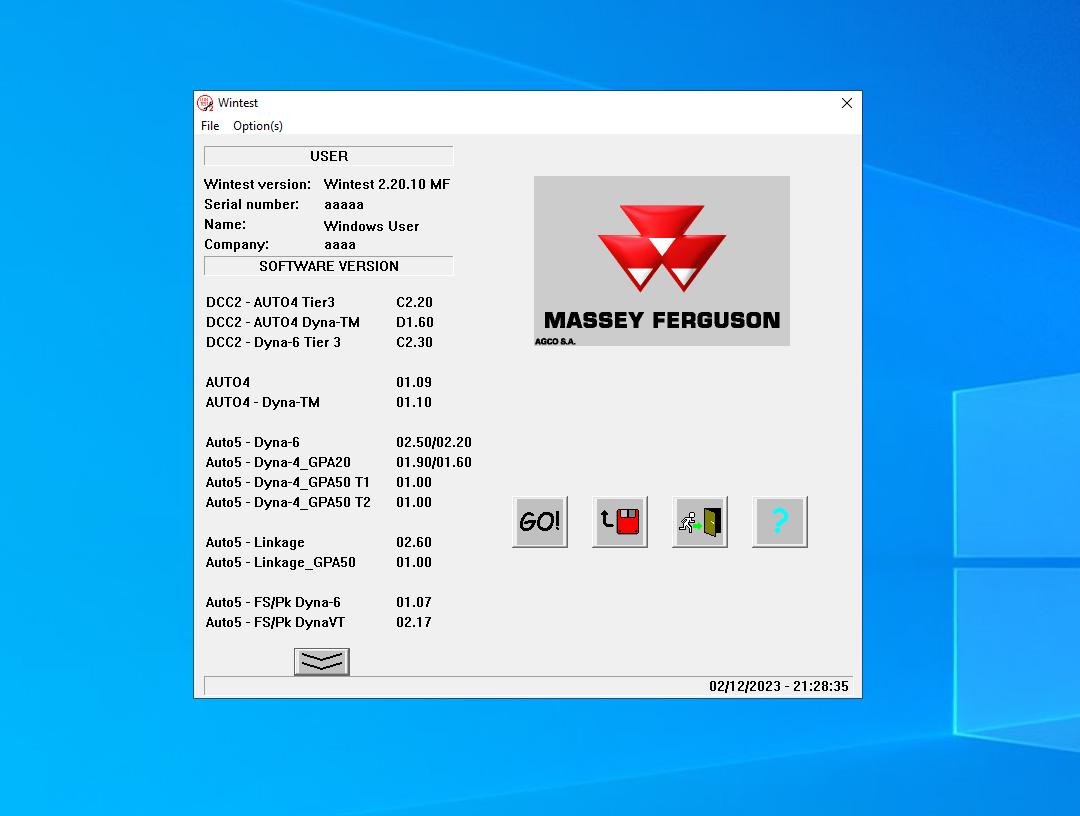Select the name value "Windows User"
The height and width of the screenshot is (816, 1080).
coord(371,227)
